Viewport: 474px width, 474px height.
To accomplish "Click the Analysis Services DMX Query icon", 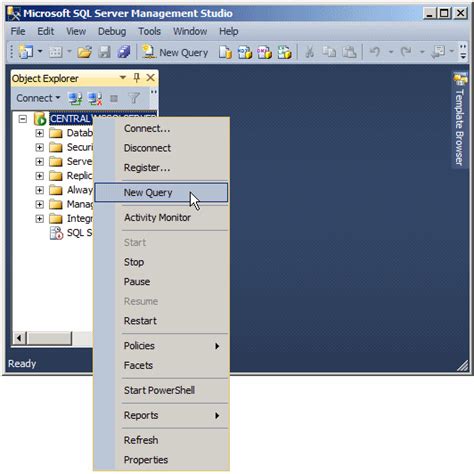I will (x=264, y=52).
